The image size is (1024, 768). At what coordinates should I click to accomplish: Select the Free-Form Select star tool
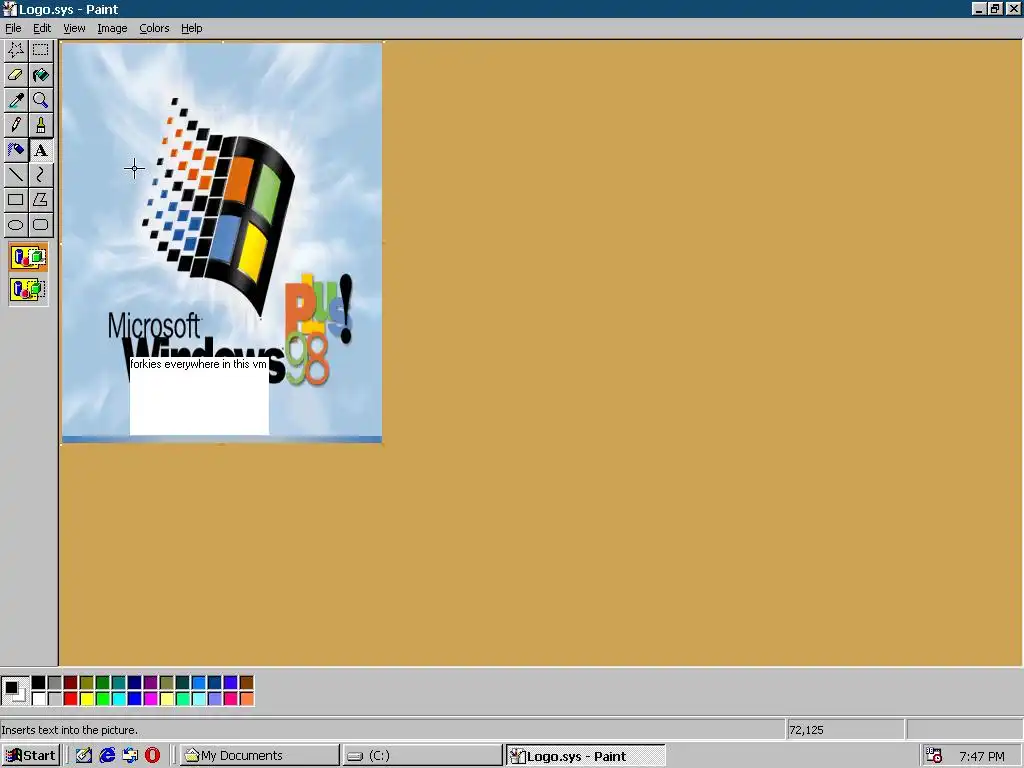[x=16, y=50]
